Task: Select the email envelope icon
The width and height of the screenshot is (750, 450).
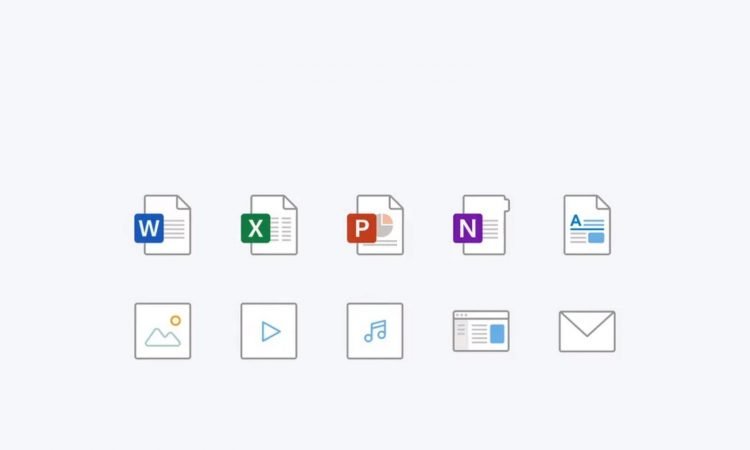Action: pyautogui.click(x=587, y=331)
